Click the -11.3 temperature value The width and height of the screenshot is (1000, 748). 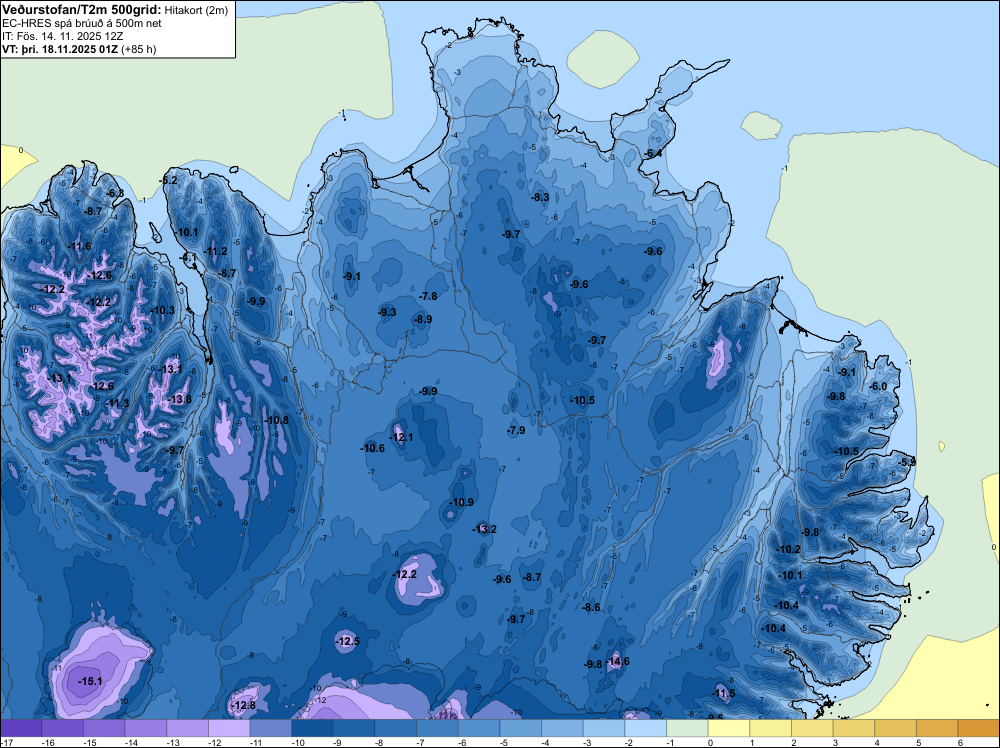[117, 403]
